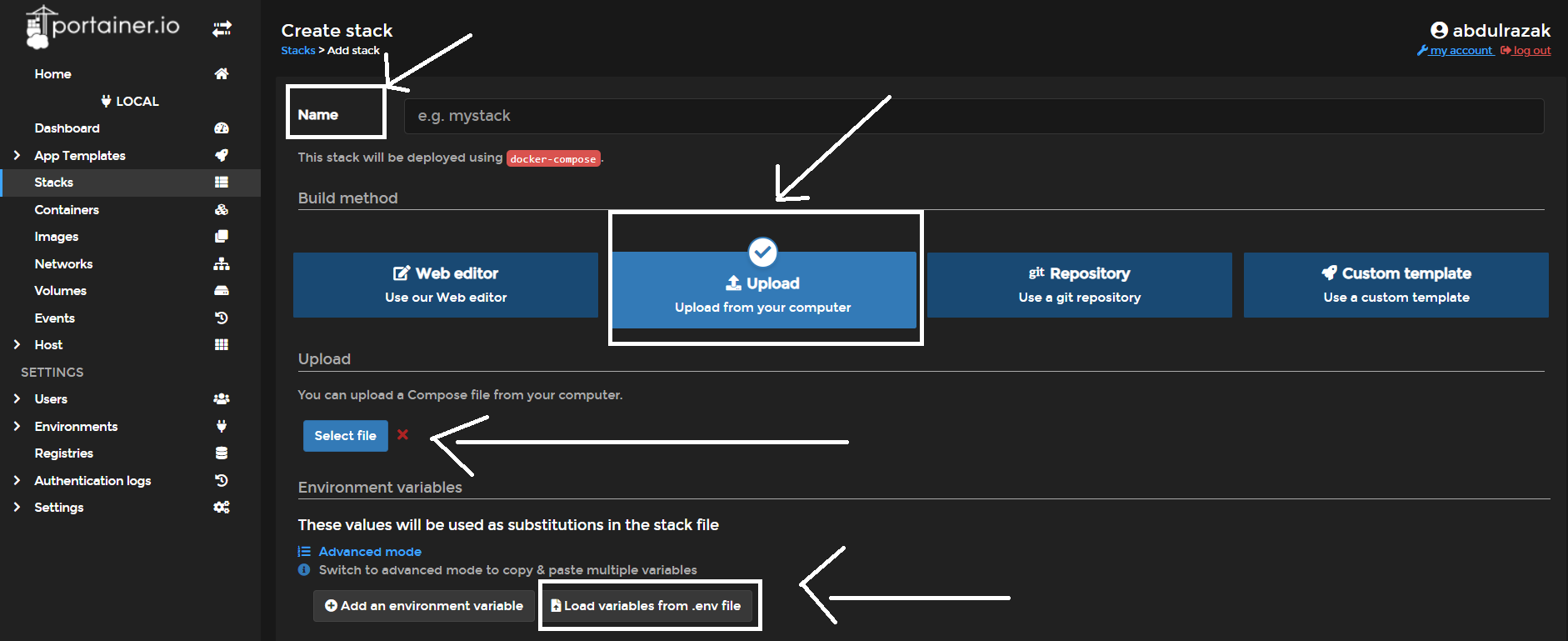Open the my account link

(1455, 50)
